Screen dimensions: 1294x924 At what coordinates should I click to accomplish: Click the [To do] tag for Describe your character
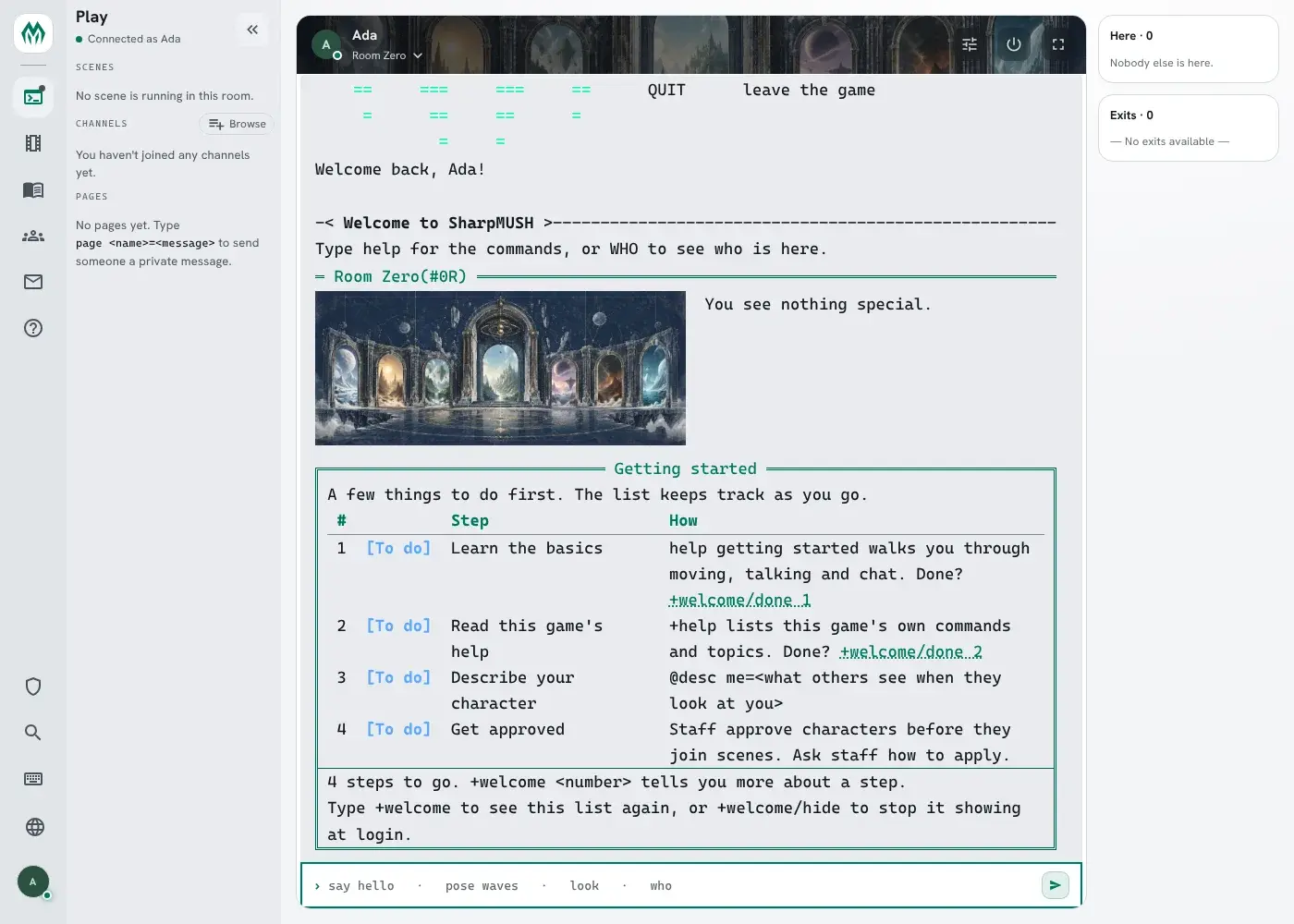click(x=398, y=677)
